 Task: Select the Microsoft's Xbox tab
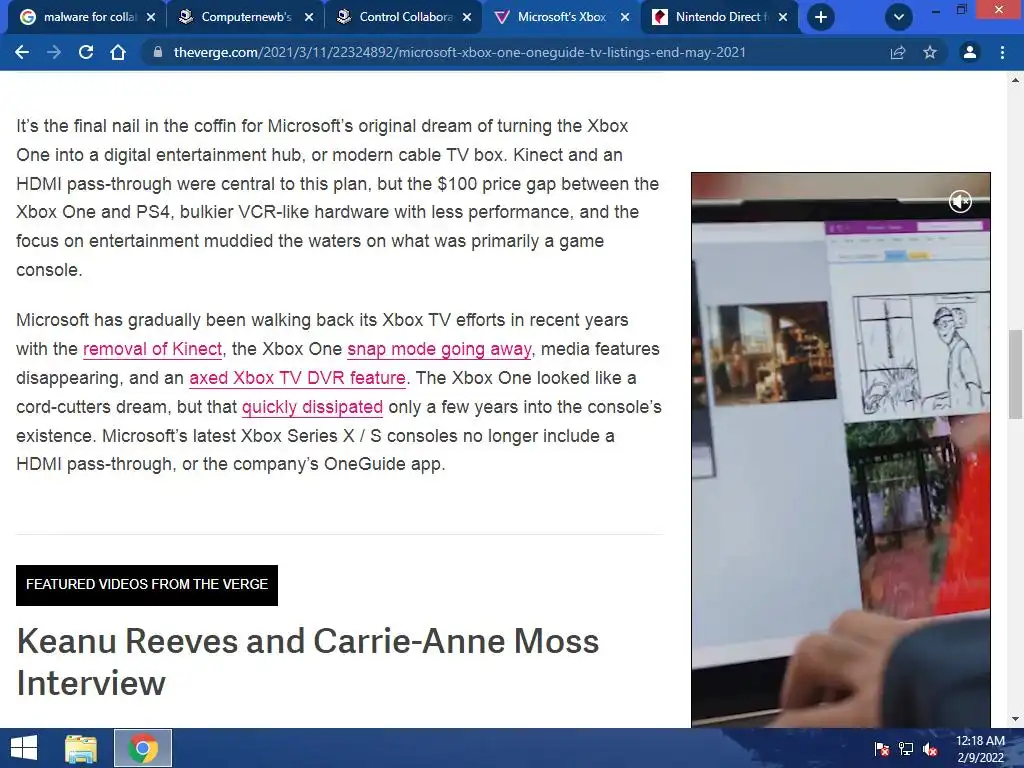point(562,17)
